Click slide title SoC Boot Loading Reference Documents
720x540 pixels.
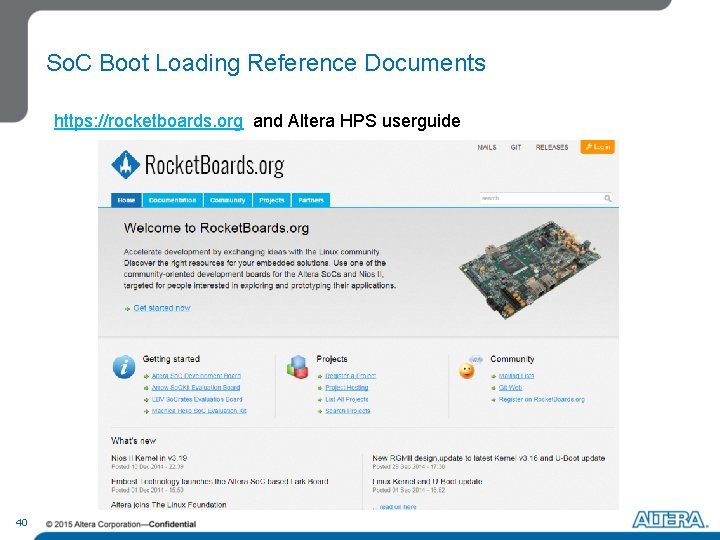tap(266, 63)
